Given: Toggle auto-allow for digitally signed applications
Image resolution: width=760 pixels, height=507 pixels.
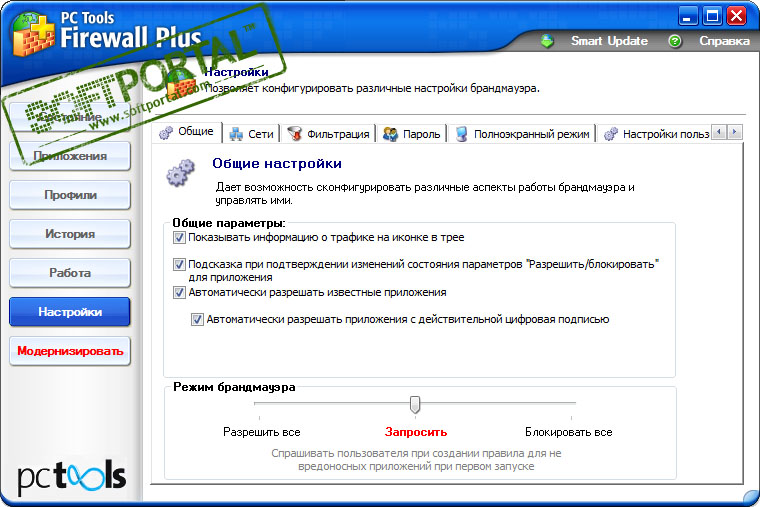Looking at the screenshot, I should click(x=197, y=320).
